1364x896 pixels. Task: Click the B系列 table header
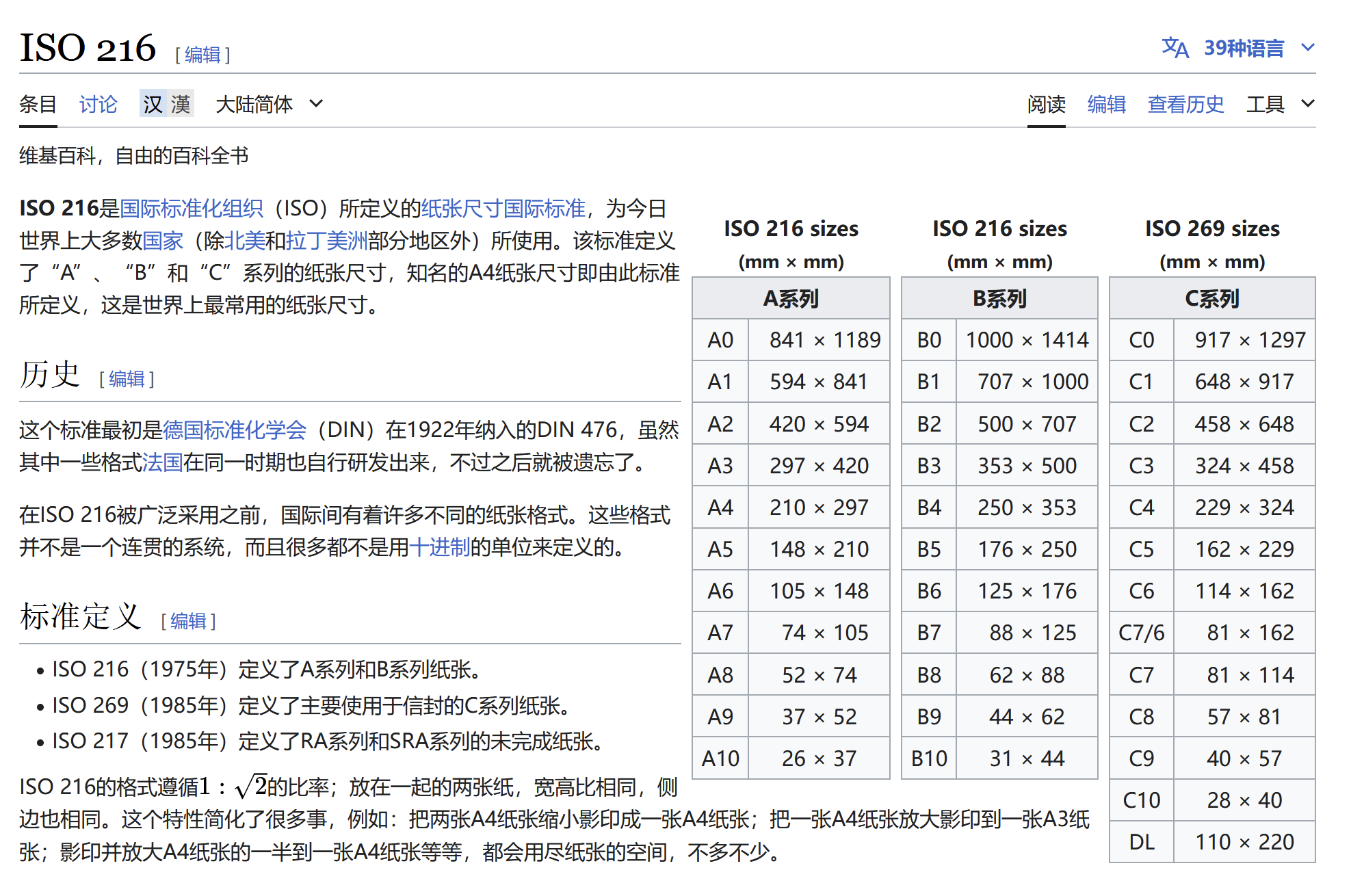pos(999,298)
